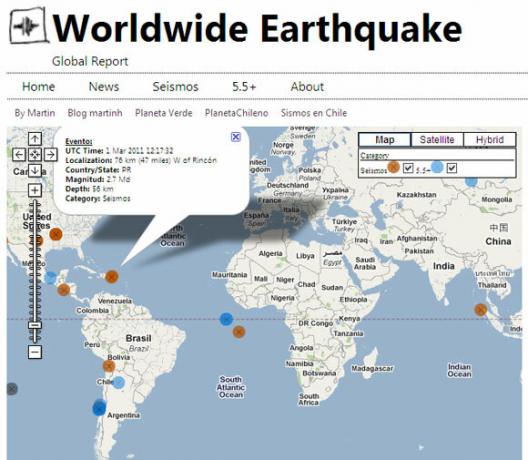Follow the Blog martinh link
The image size is (528, 460).
pyautogui.click(x=95, y=113)
